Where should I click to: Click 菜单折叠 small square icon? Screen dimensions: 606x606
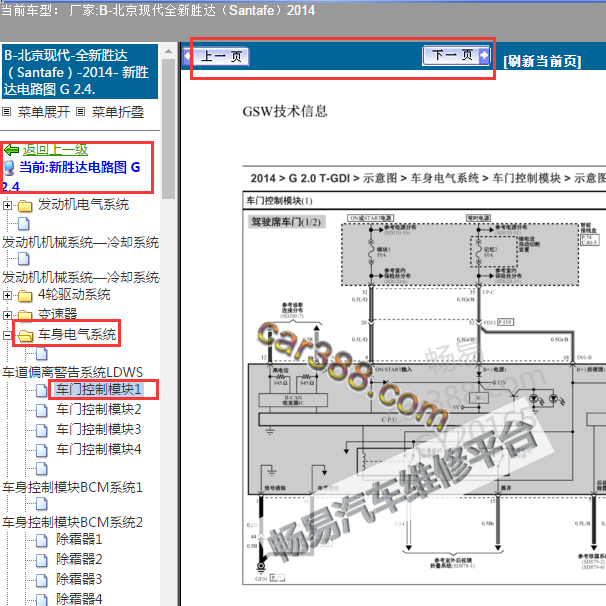(80, 112)
